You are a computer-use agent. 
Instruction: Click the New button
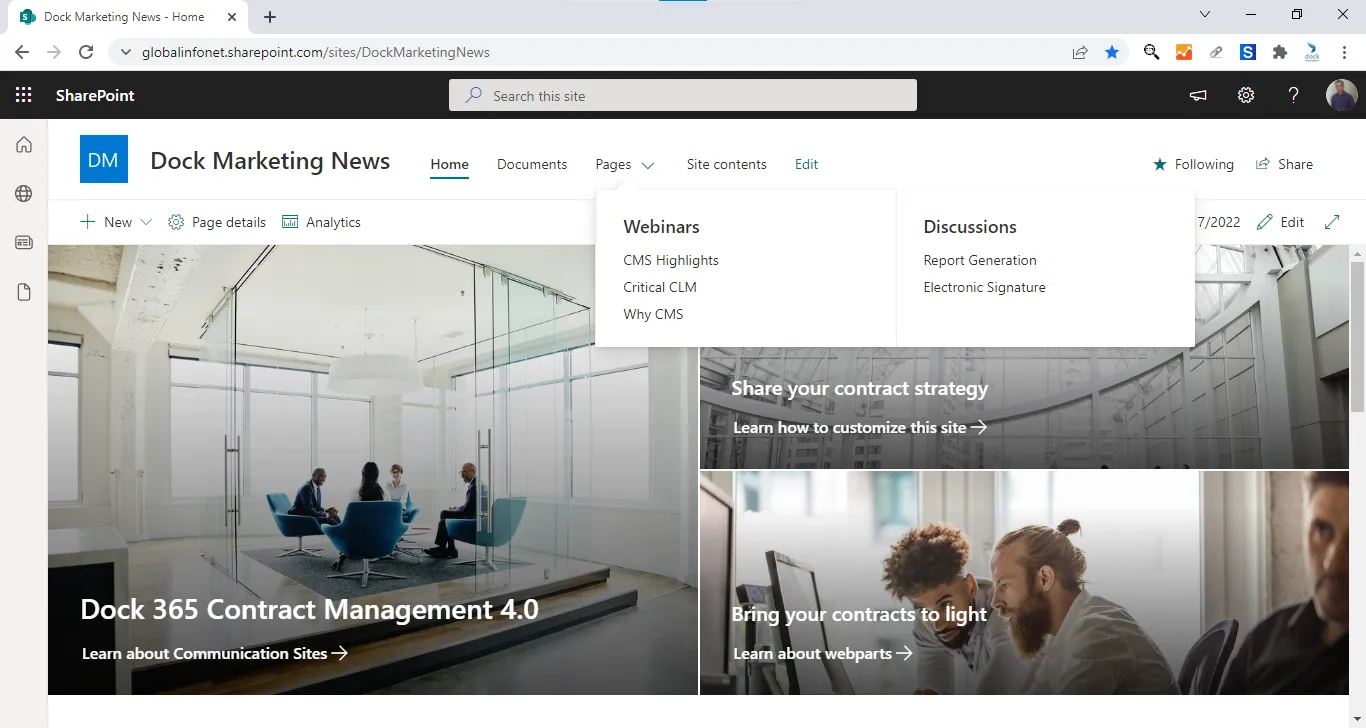[106, 222]
